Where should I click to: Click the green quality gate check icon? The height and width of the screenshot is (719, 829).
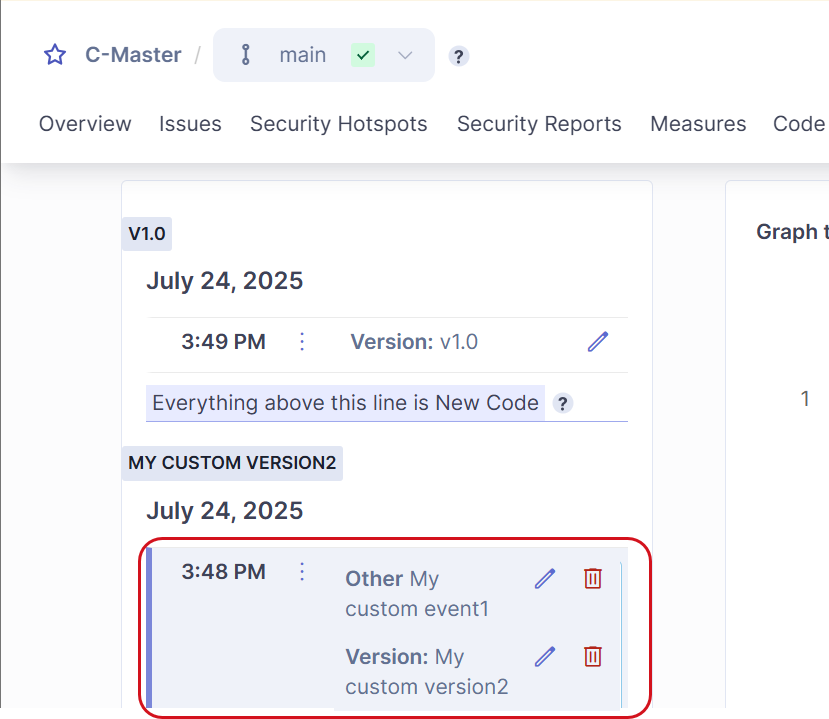(x=363, y=56)
